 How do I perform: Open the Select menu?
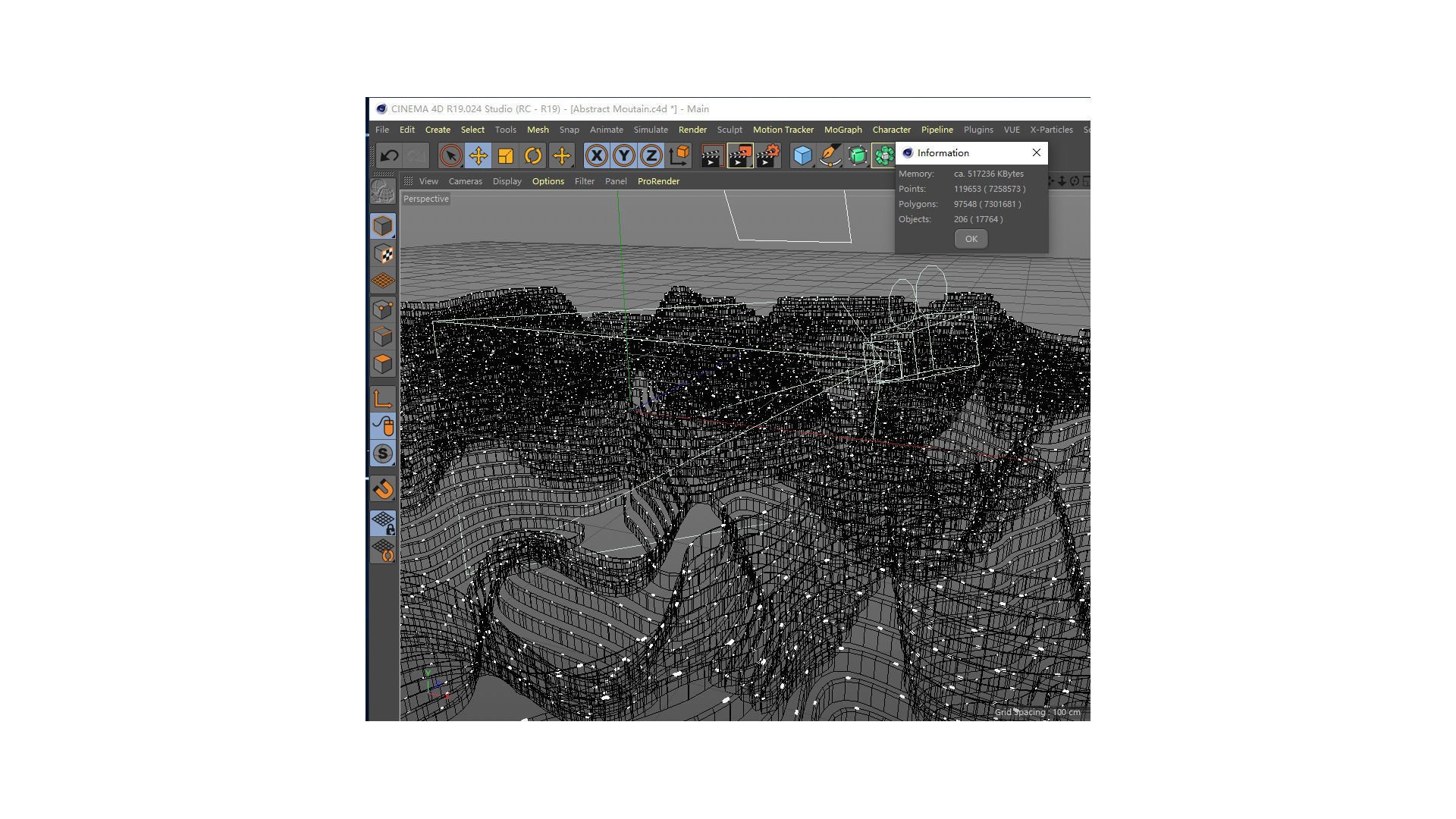[472, 130]
